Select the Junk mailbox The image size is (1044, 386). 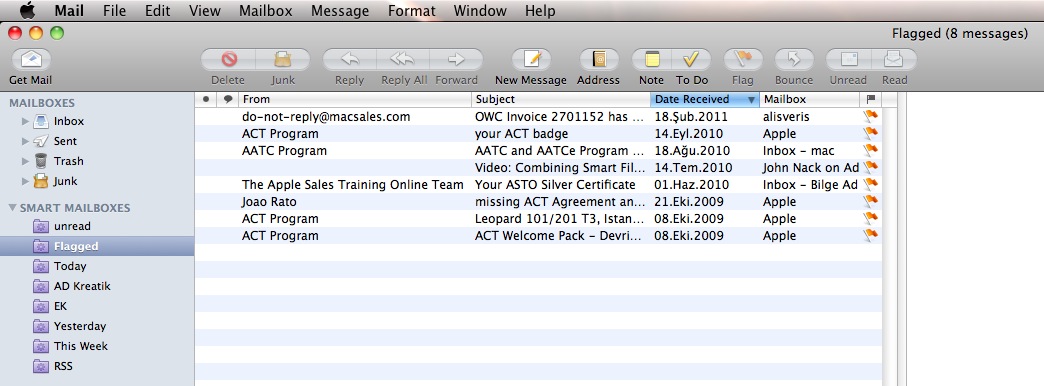pyautogui.click(x=65, y=181)
